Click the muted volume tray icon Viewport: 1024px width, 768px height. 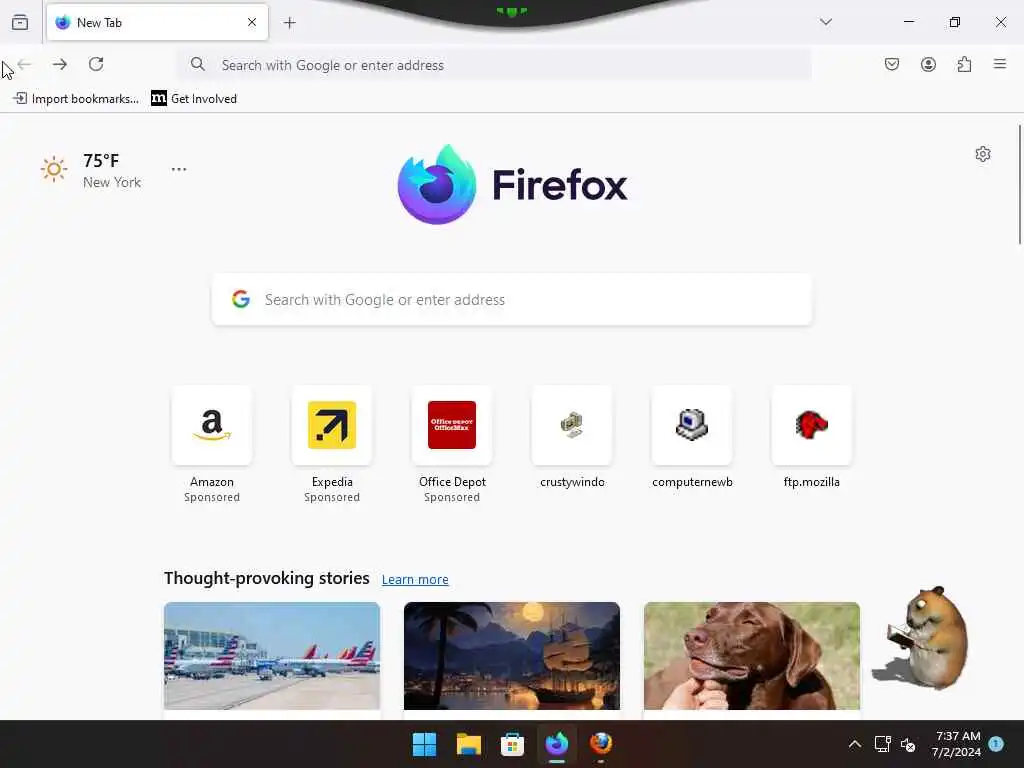pos(908,744)
